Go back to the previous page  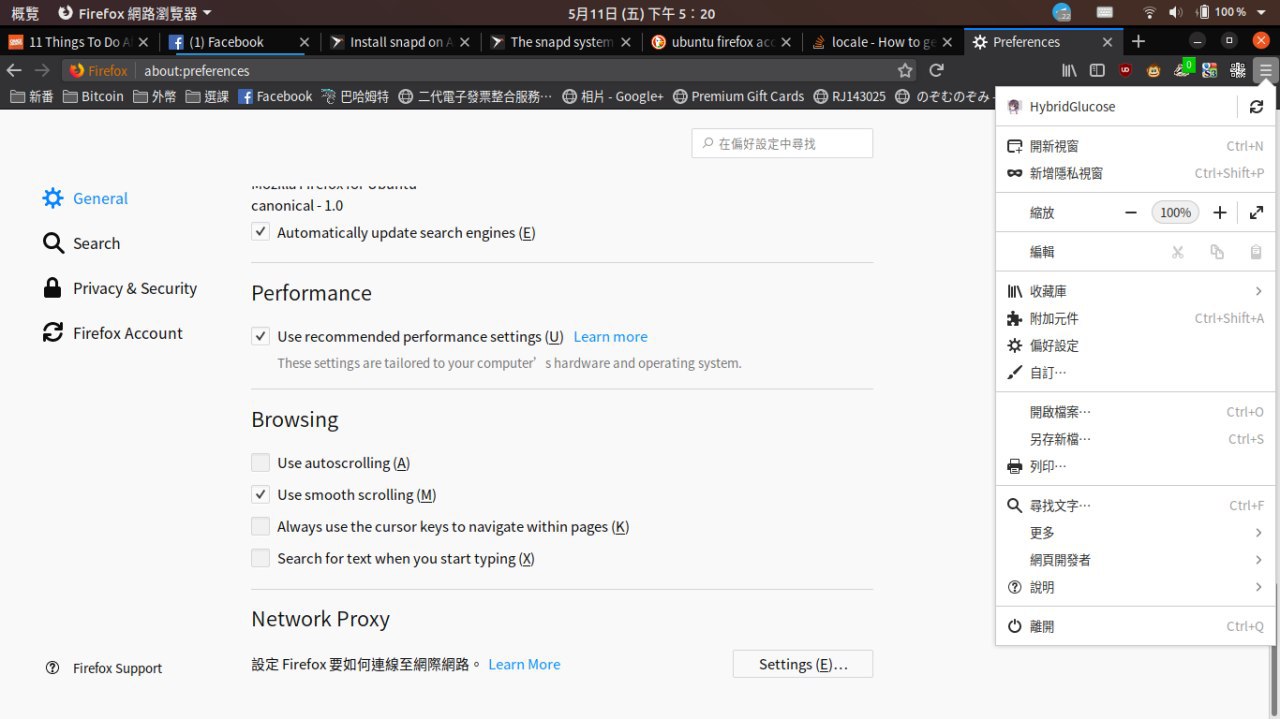tap(14, 71)
